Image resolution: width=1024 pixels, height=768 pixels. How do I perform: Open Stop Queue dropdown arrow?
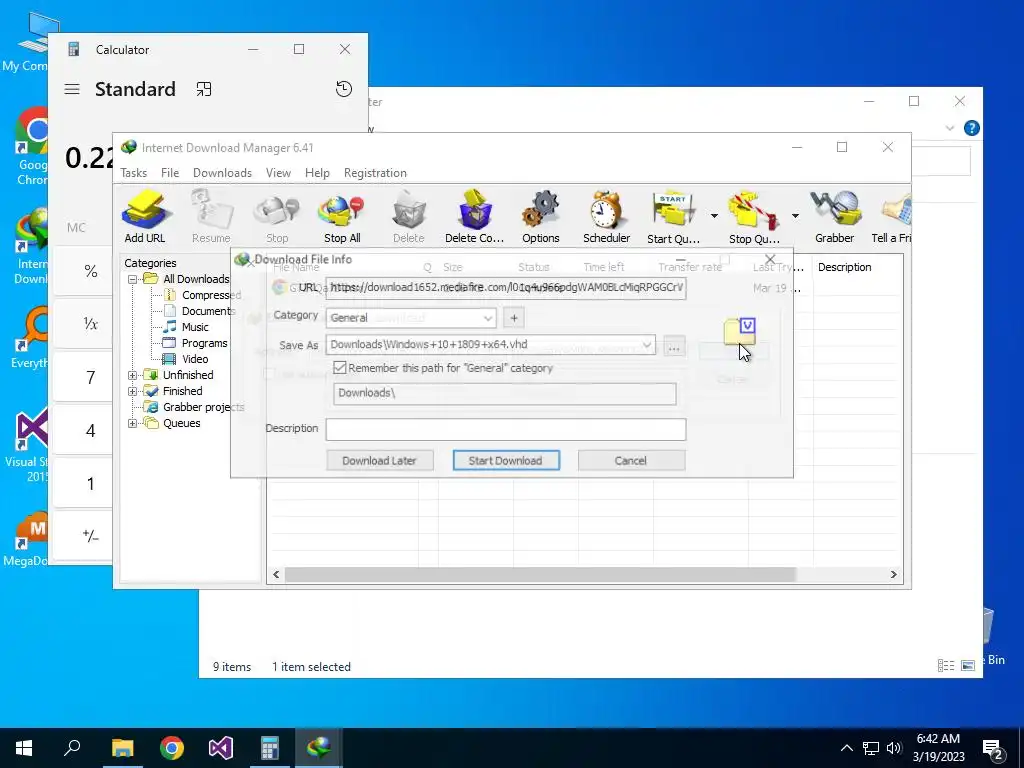795,216
